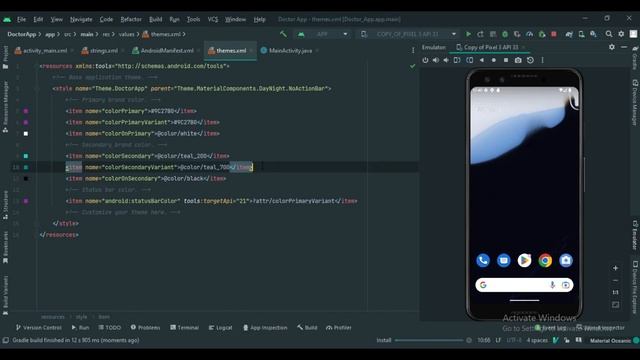Open IDE settings gear in main toolbar

(621, 34)
